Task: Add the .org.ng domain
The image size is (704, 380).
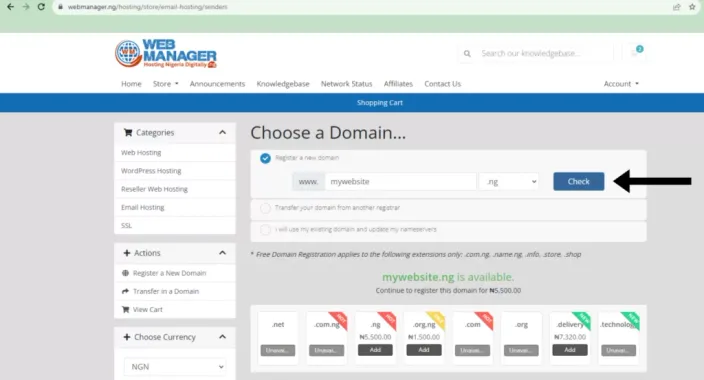Action: (x=424, y=350)
